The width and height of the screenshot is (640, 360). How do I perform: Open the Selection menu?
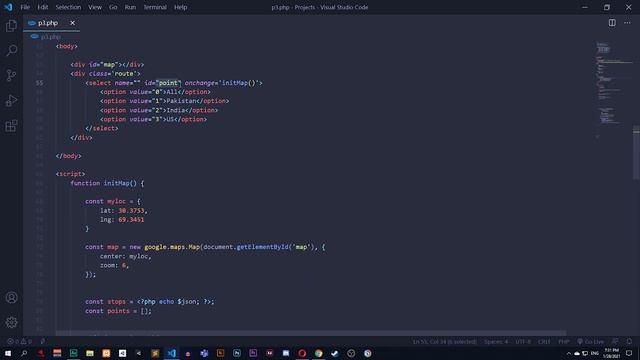68,7
